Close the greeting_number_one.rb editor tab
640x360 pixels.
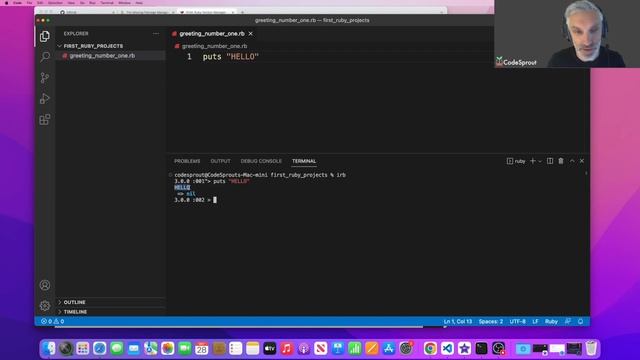251,33
